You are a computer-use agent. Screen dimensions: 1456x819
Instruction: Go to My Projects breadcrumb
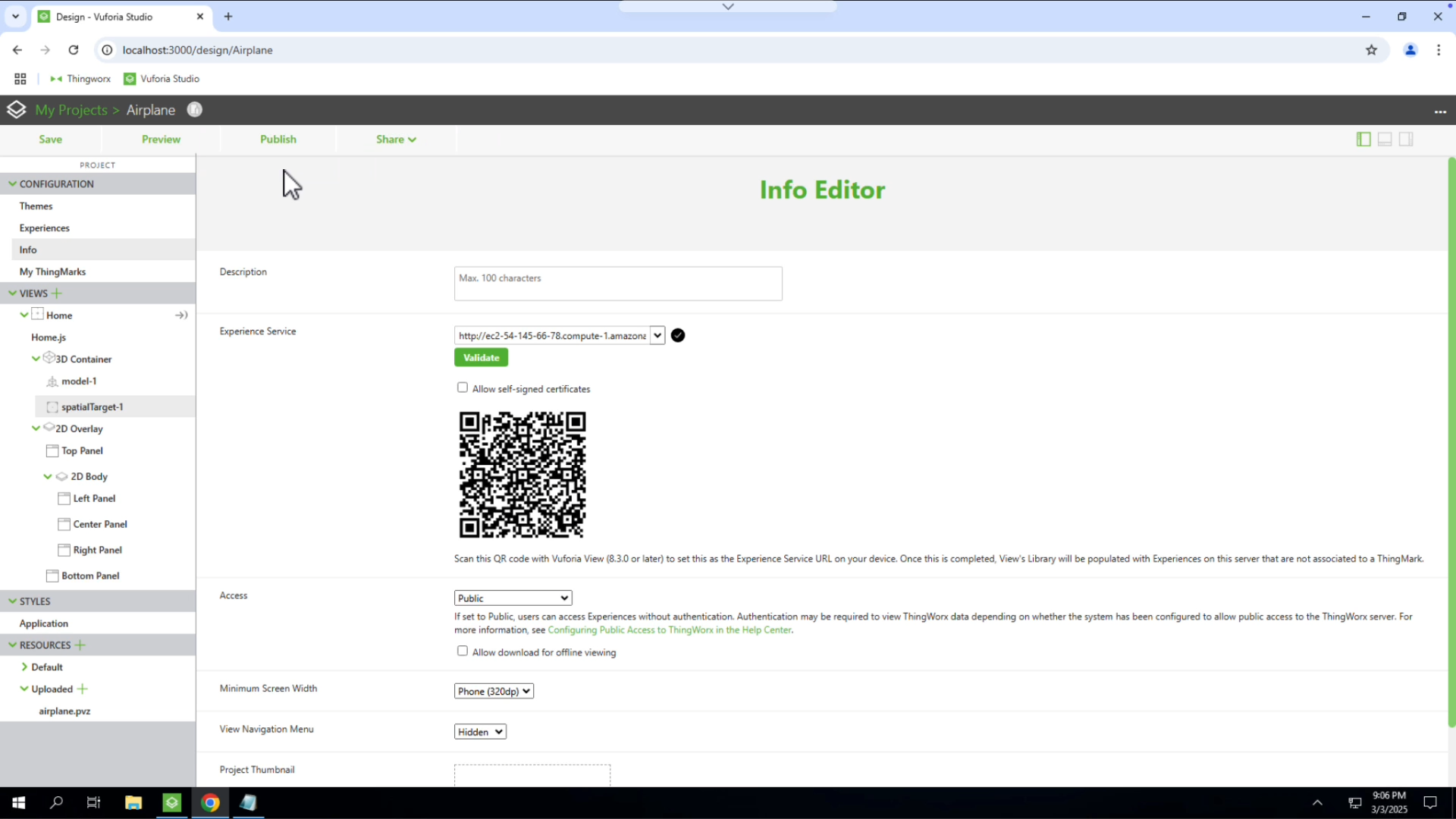coord(71,110)
